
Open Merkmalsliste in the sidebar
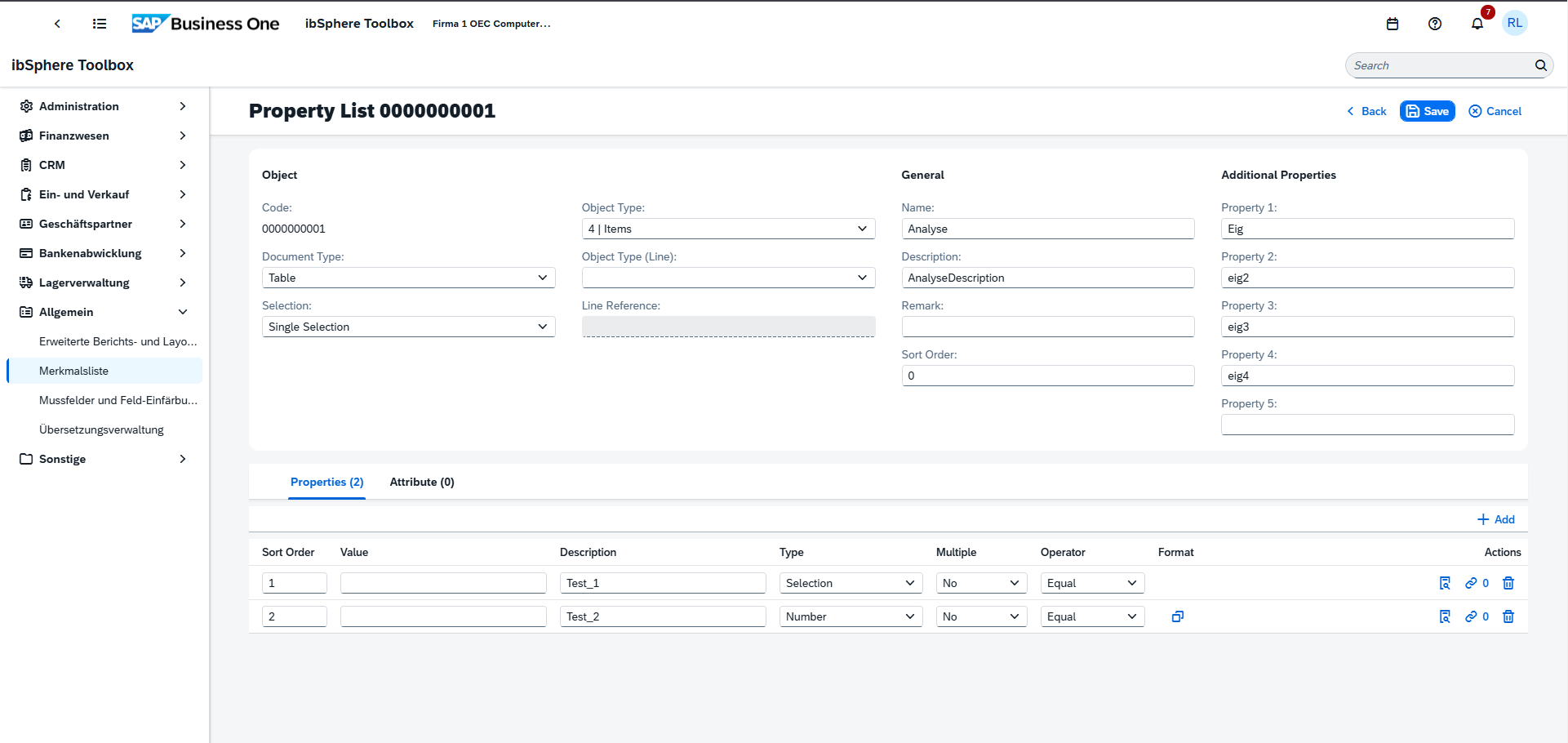click(x=104, y=371)
